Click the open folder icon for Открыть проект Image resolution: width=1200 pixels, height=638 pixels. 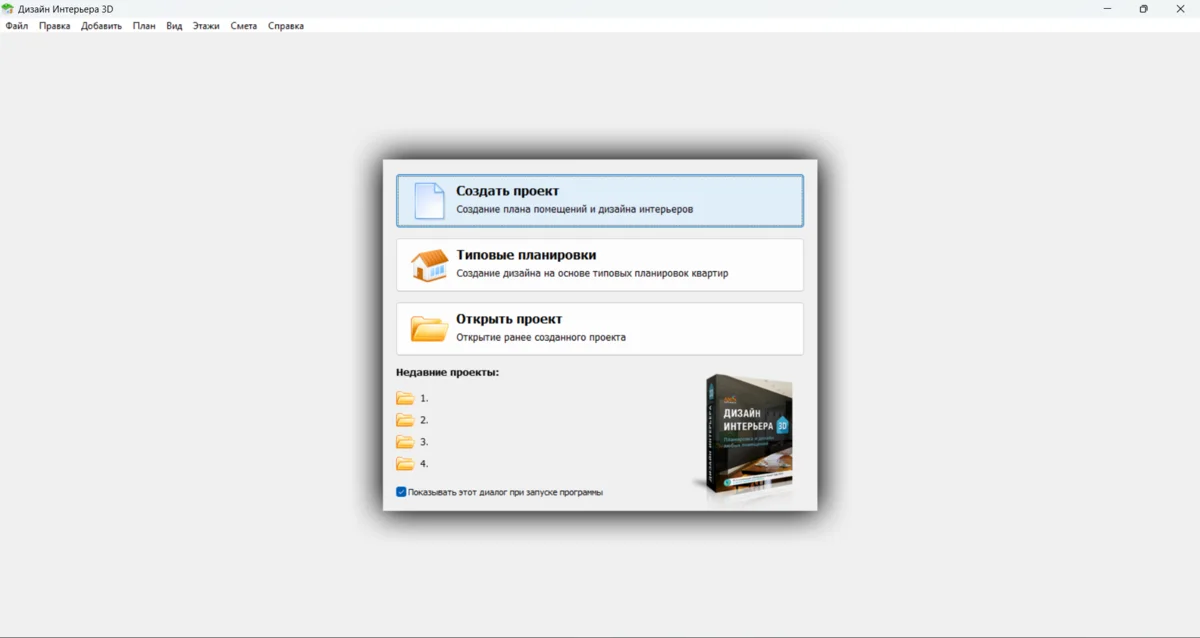click(x=430, y=329)
